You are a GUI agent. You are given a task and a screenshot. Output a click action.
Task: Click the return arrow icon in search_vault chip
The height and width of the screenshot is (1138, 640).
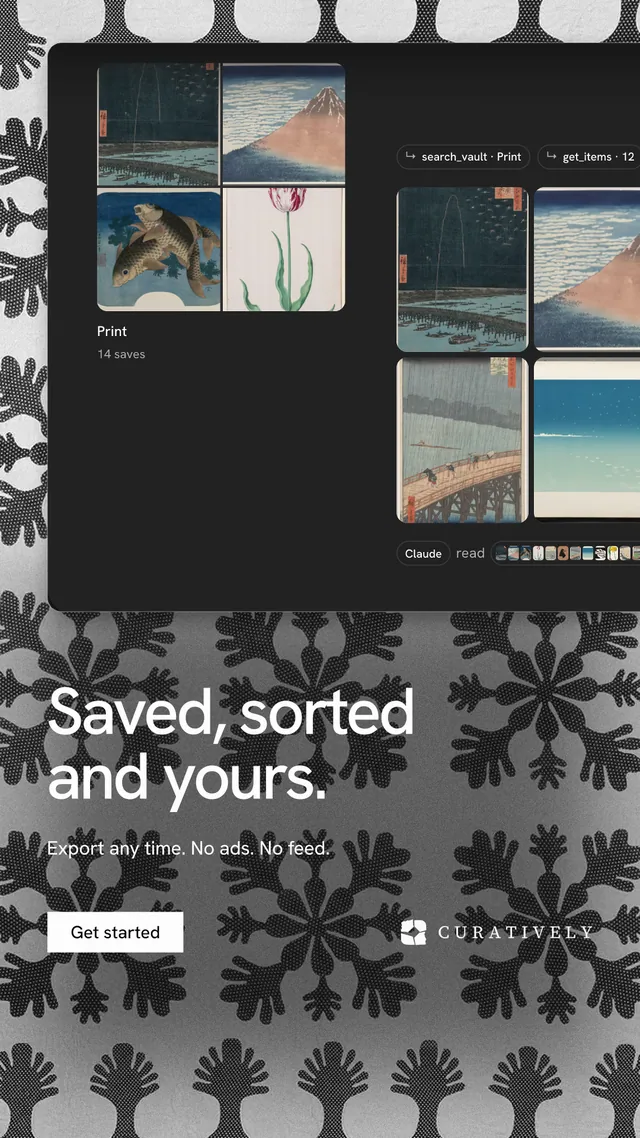coord(410,156)
